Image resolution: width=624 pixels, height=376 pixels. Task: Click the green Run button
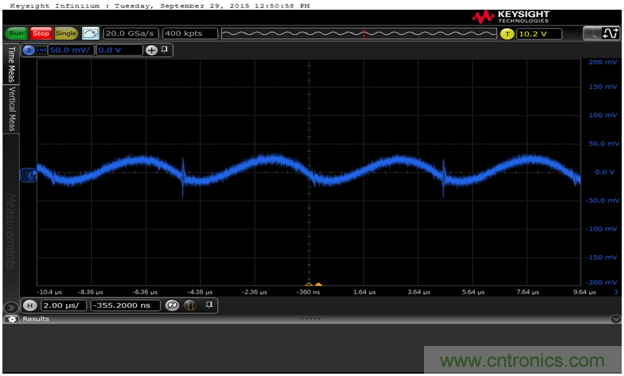16,33
